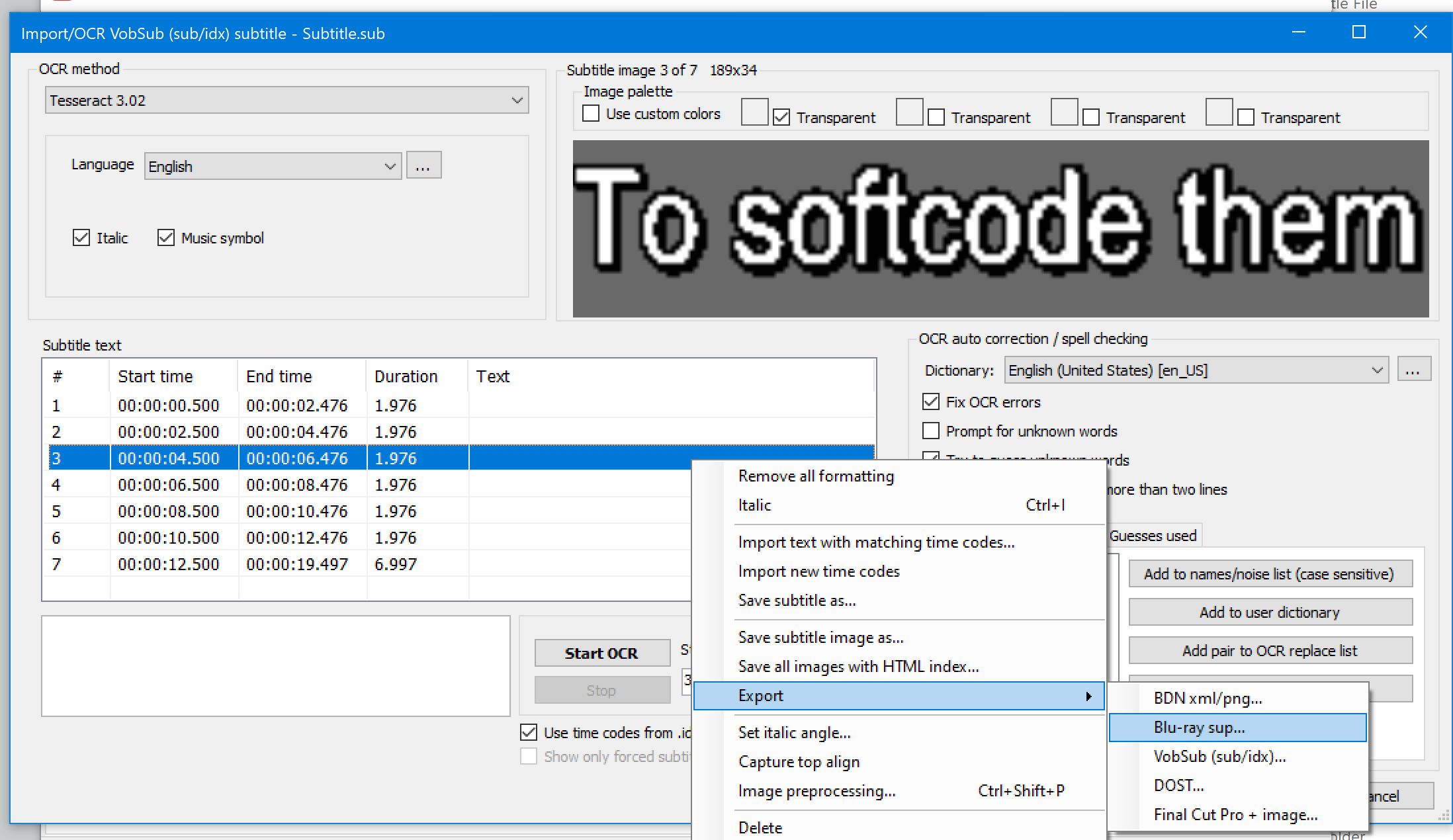Click Save subtitle image as menu item
The height and width of the screenshot is (840, 1453).
(x=820, y=638)
